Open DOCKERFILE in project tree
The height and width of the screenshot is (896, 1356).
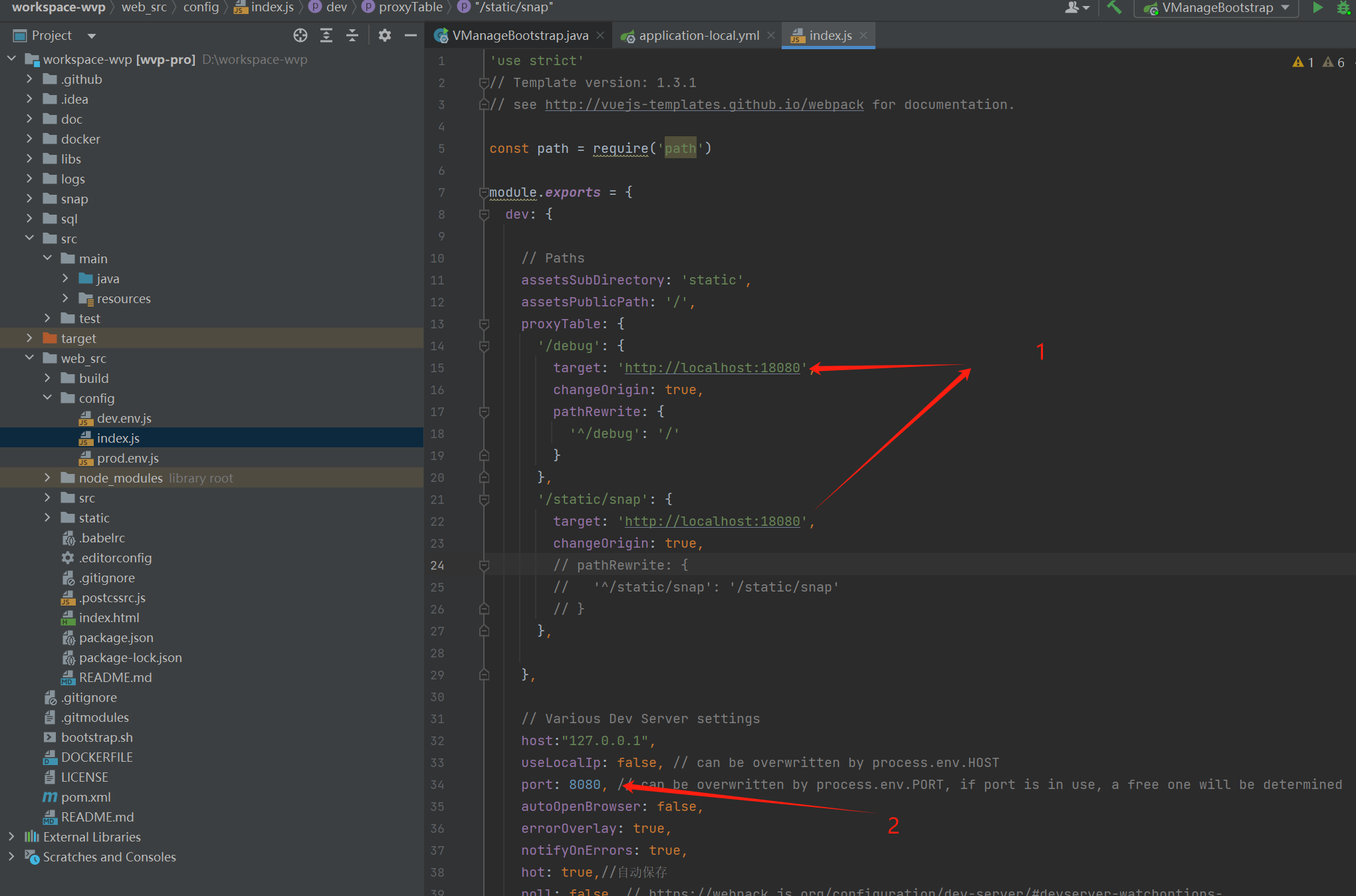[x=96, y=757]
